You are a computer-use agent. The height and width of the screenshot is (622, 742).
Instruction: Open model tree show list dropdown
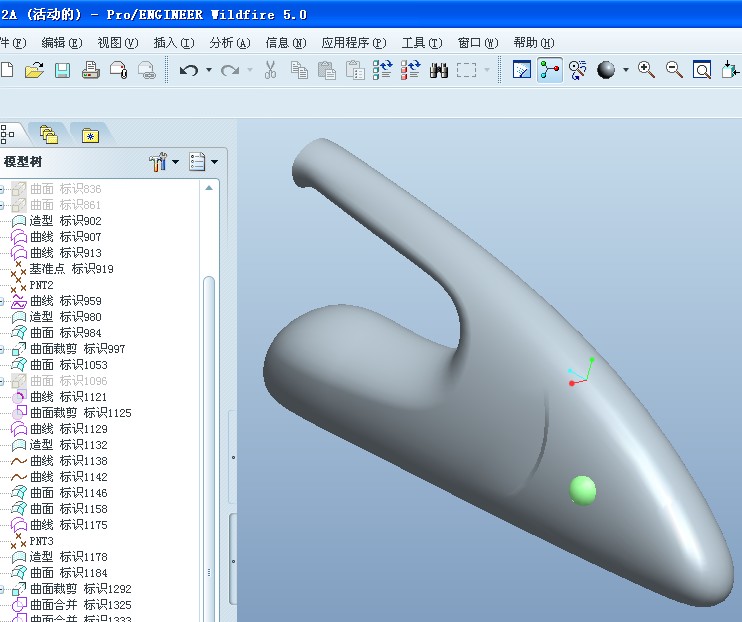tap(214, 162)
